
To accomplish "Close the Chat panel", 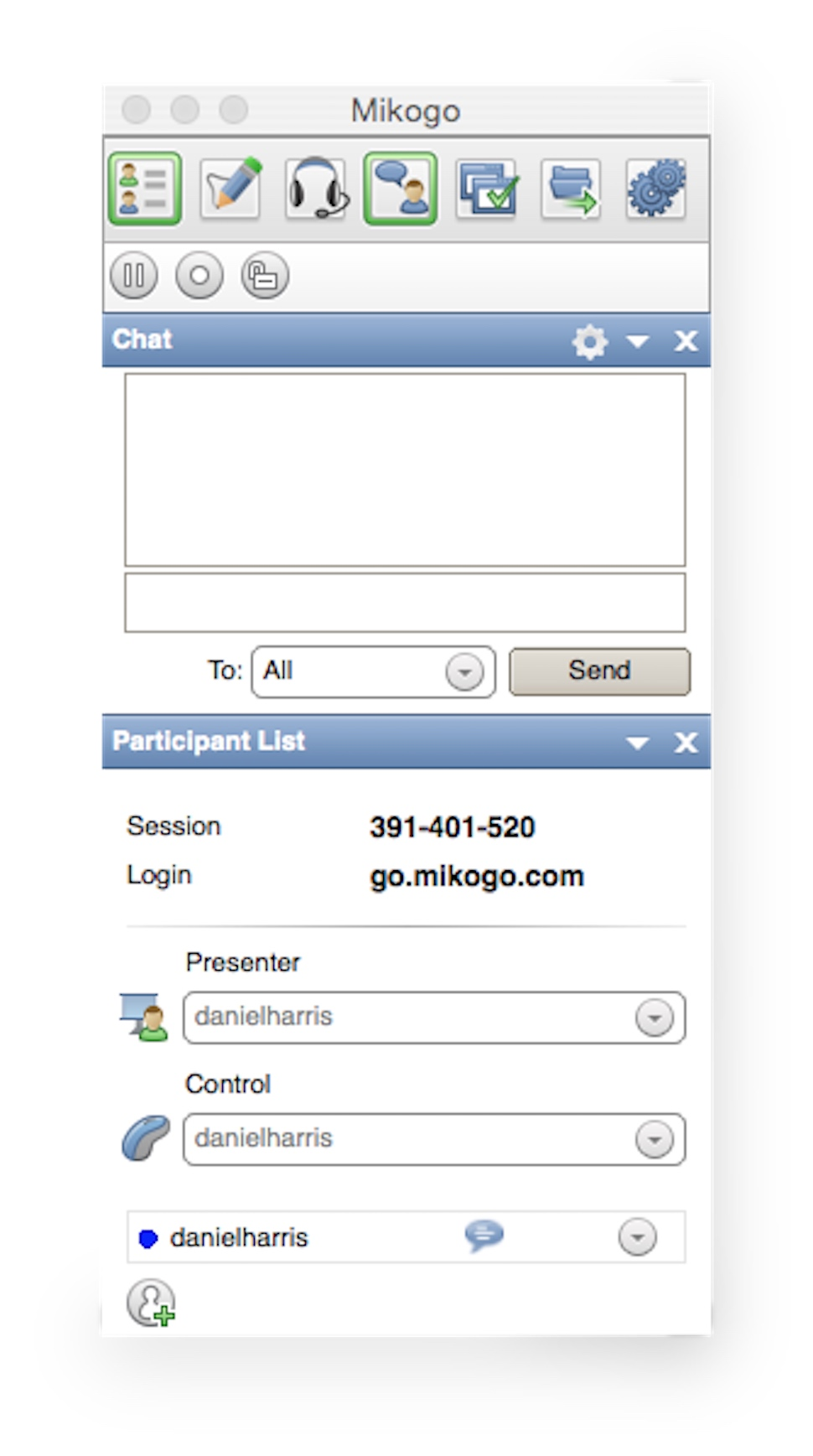I will point(686,341).
